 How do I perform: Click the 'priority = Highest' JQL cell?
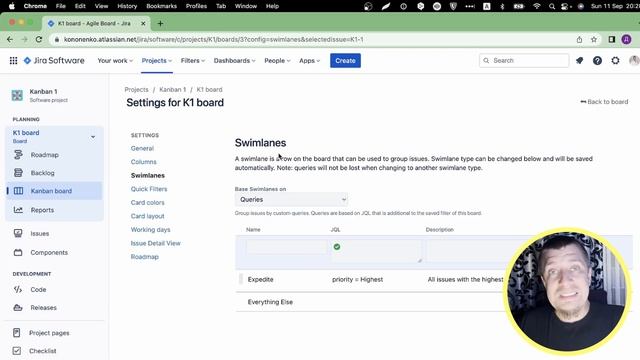[358, 280]
